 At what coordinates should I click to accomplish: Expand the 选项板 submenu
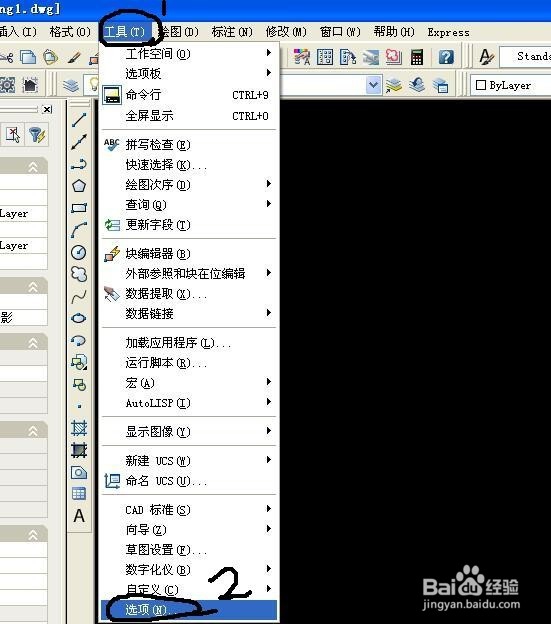[189, 73]
